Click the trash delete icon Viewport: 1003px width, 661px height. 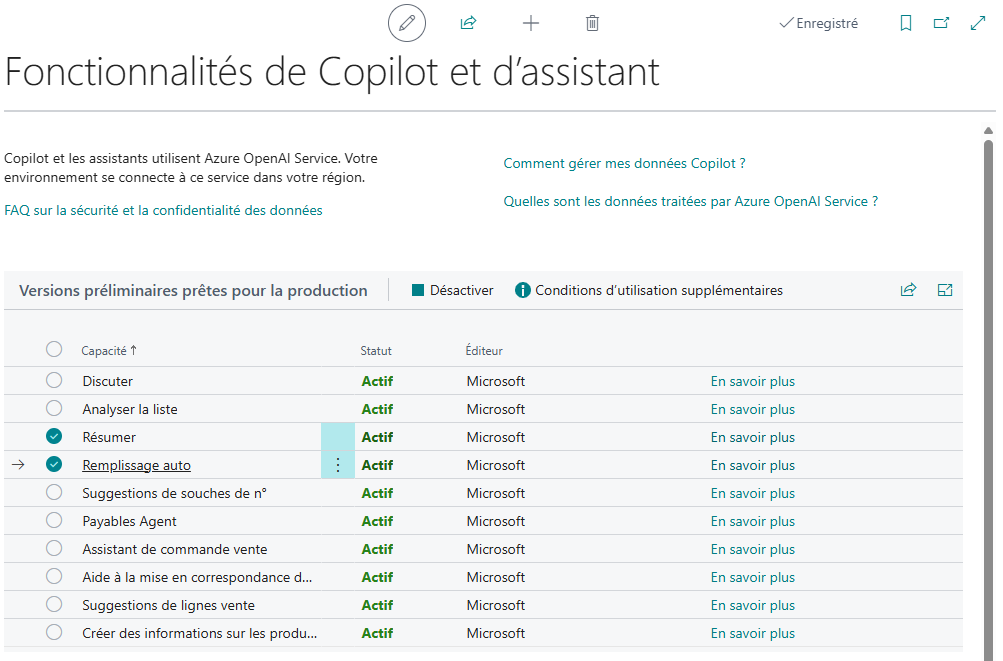pos(592,23)
